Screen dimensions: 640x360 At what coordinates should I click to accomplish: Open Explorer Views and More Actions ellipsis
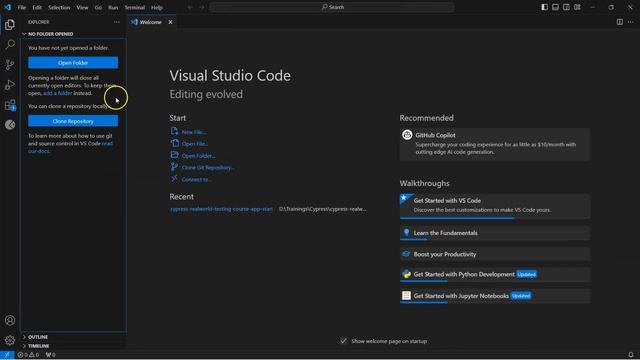click(117, 22)
